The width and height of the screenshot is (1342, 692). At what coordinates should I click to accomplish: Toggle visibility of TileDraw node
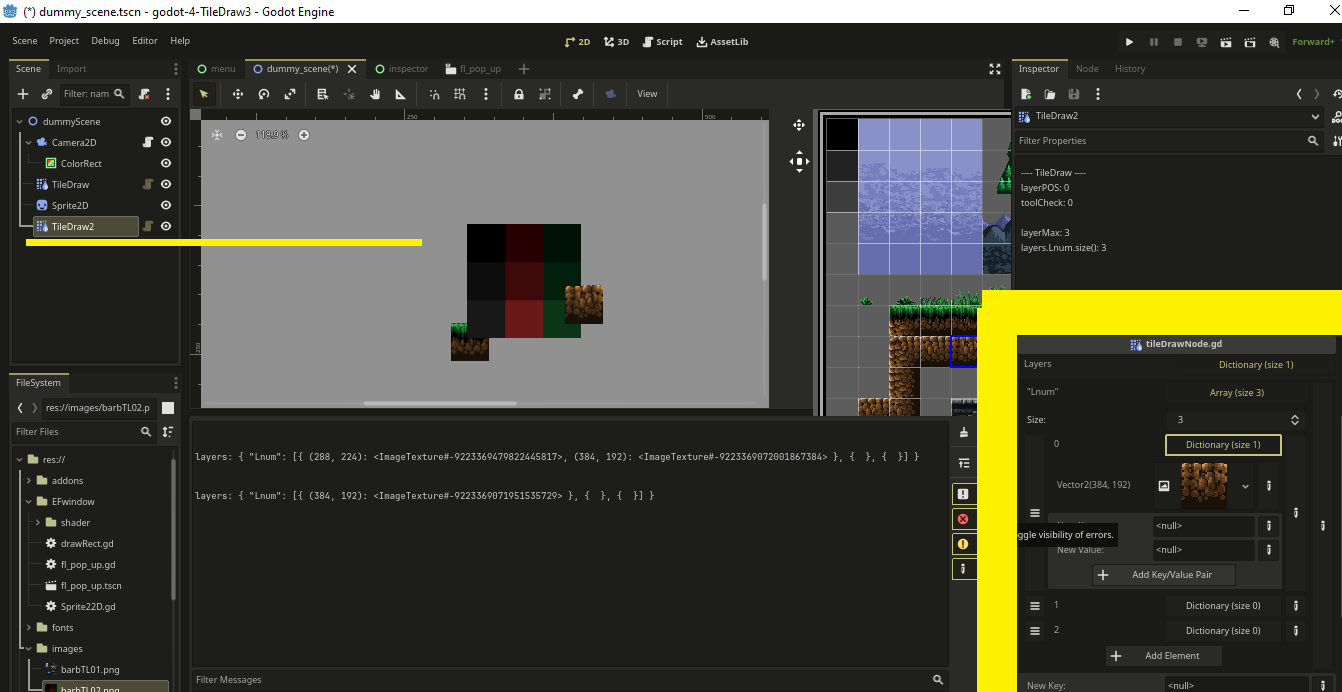pyautogui.click(x=166, y=184)
